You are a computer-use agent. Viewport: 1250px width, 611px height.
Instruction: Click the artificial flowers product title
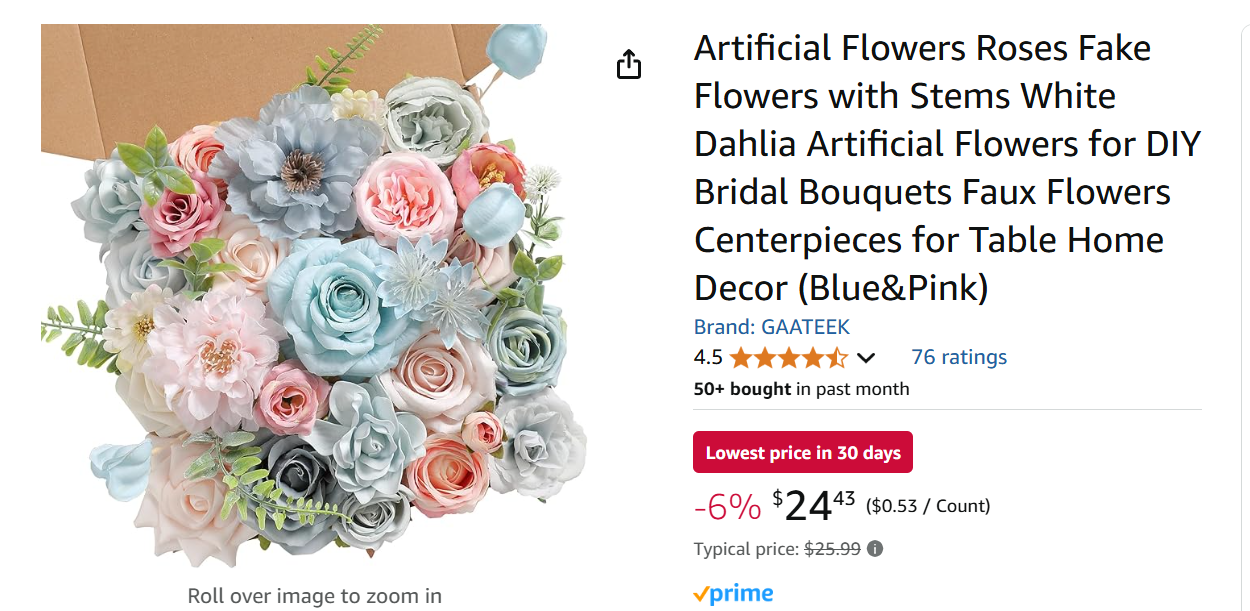pyautogui.click(x=945, y=168)
